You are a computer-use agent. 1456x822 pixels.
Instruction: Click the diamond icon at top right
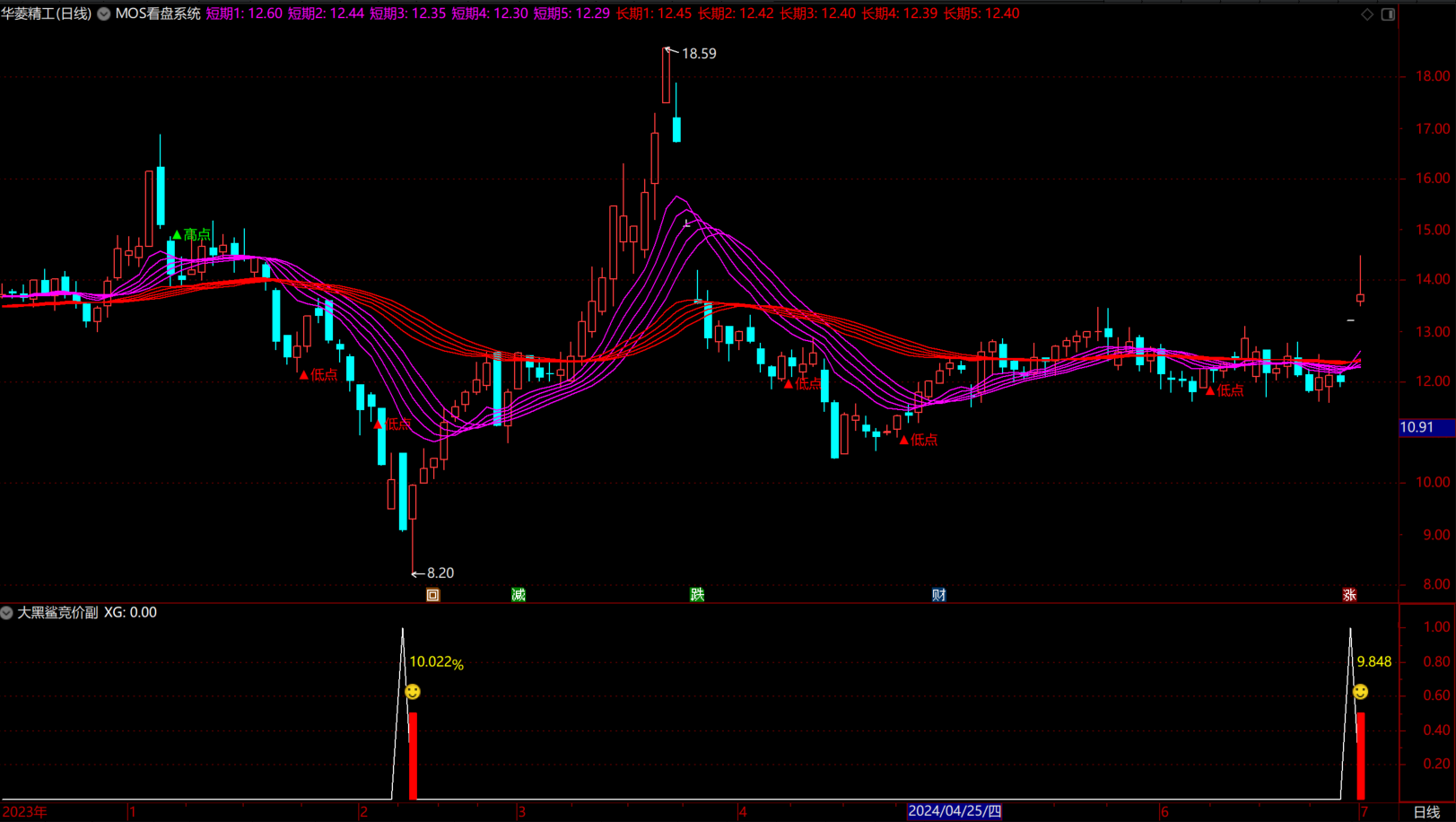click(1367, 13)
